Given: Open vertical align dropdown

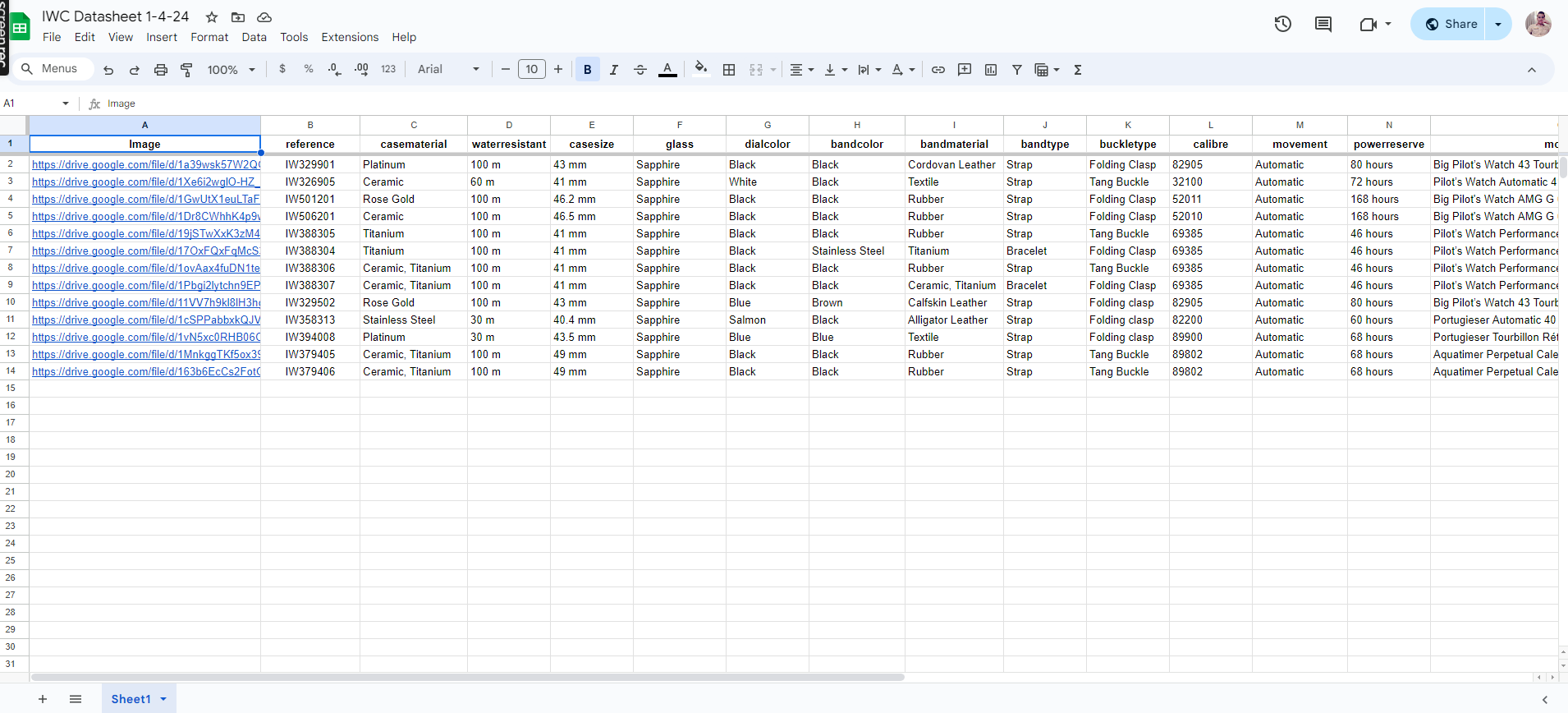Looking at the screenshot, I should (x=836, y=70).
